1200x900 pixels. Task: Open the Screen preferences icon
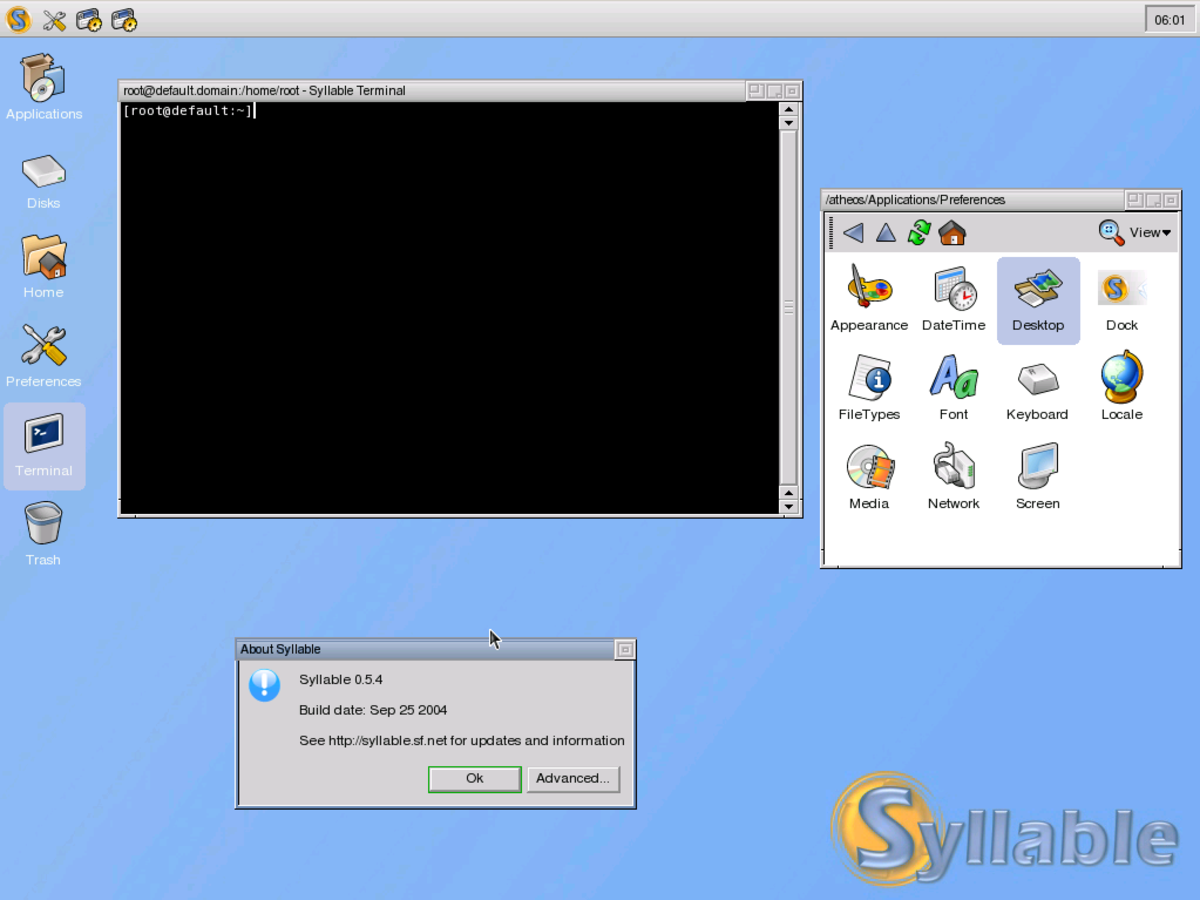point(1038,477)
